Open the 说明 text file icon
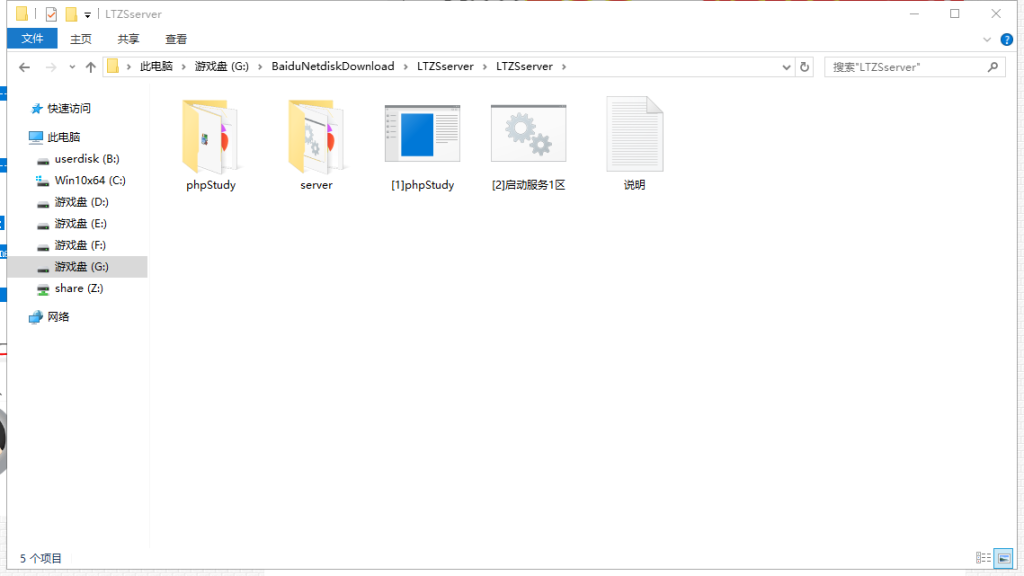This screenshot has height=576, width=1024. point(635,134)
